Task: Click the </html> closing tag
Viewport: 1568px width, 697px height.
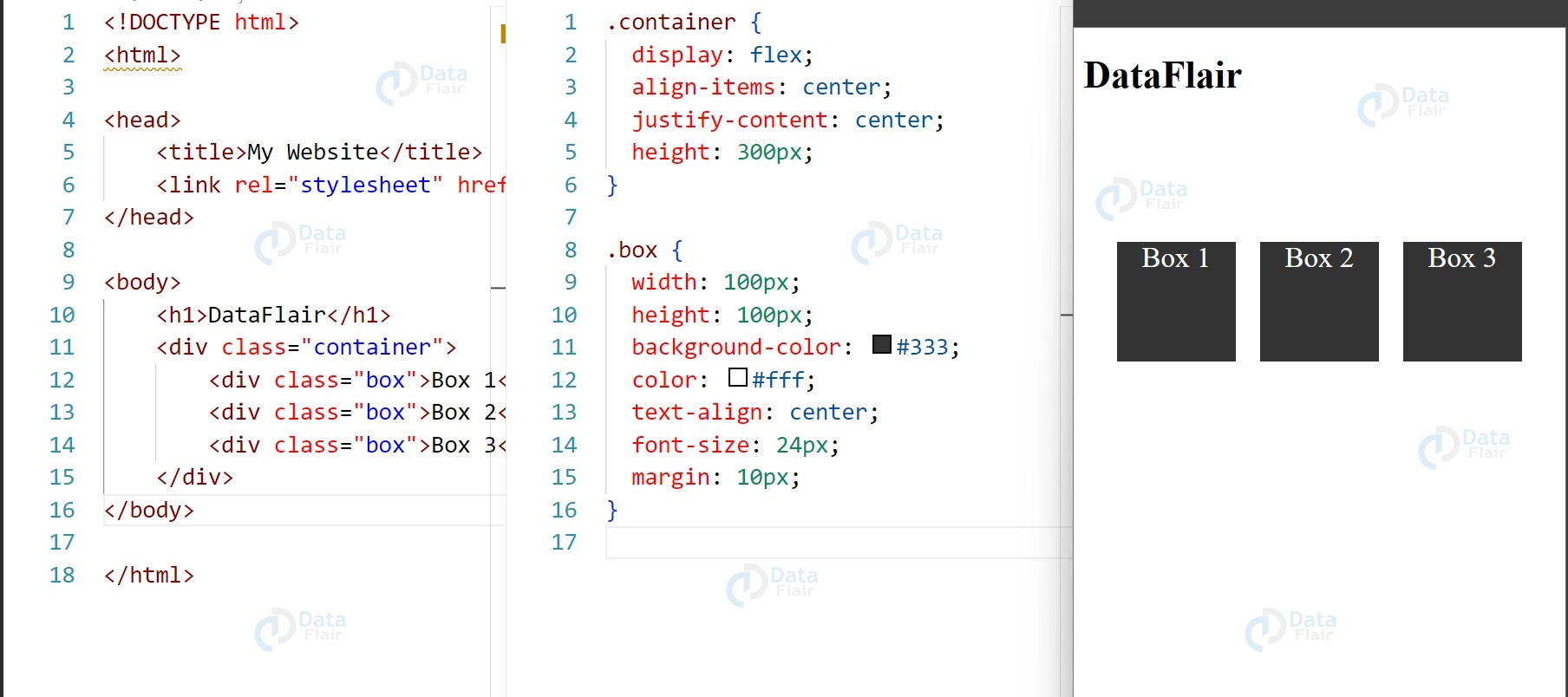Action: (149, 575)
